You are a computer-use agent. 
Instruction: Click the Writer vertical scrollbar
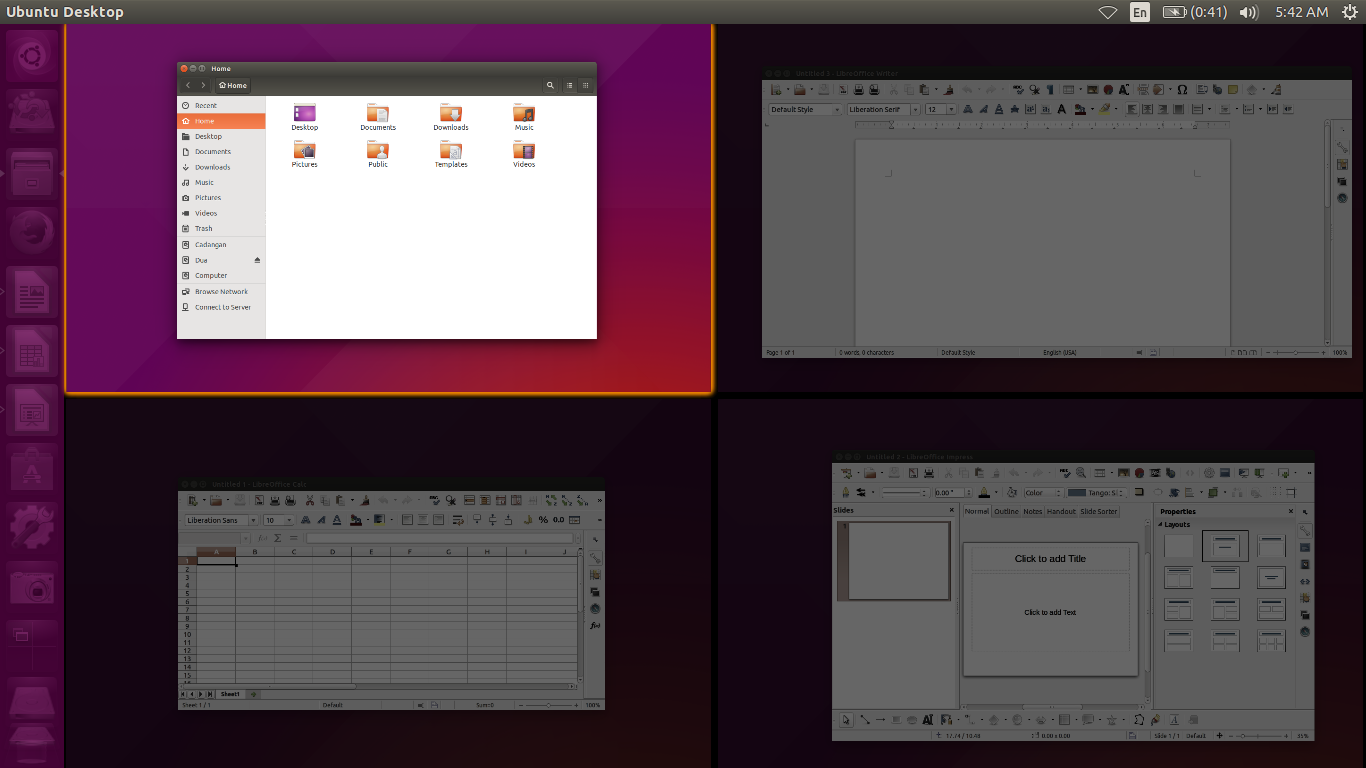pyautogui.click(x=1327, y=233)
